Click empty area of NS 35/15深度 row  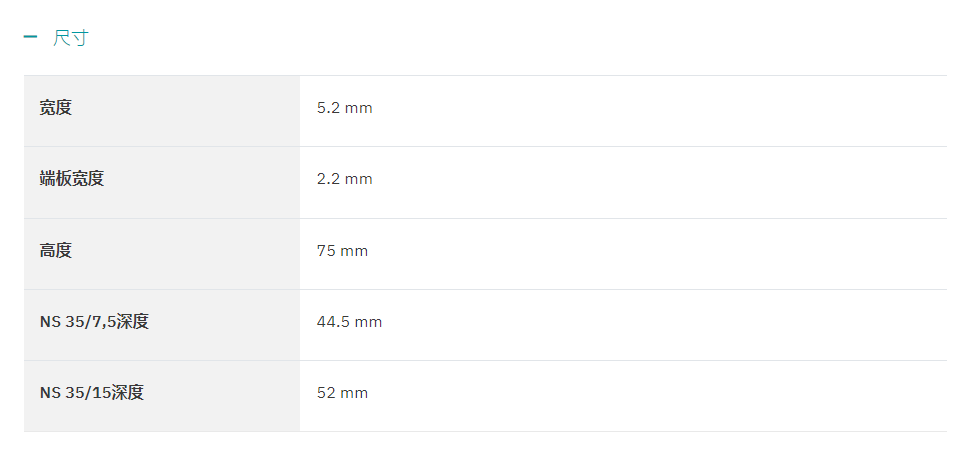[657, 396]
